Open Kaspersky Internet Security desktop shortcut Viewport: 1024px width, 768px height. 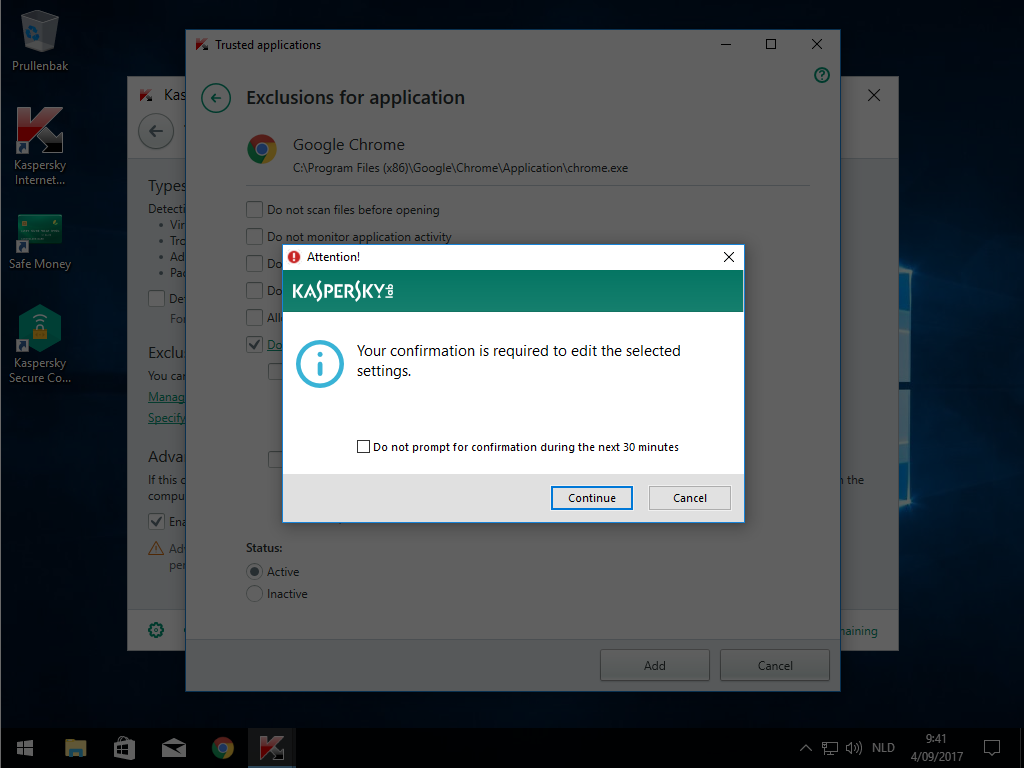pyautogui.click(x=40, y=146)
